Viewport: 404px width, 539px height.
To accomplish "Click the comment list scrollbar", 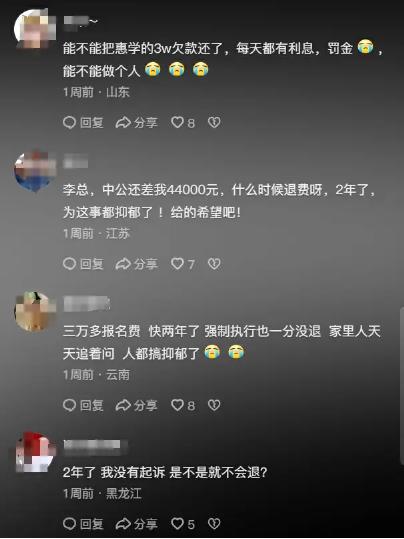I will click(x=402, y=387).
